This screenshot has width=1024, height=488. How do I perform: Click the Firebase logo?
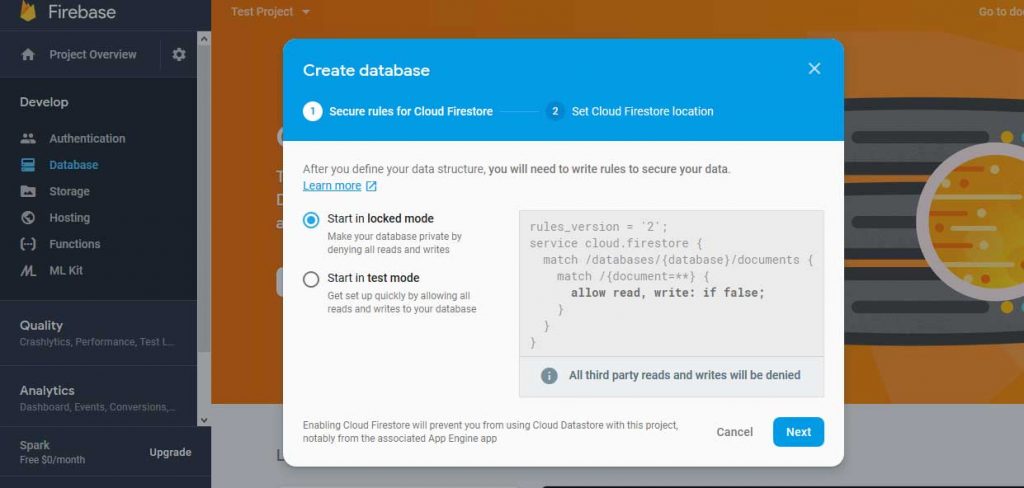click(28, 10)
